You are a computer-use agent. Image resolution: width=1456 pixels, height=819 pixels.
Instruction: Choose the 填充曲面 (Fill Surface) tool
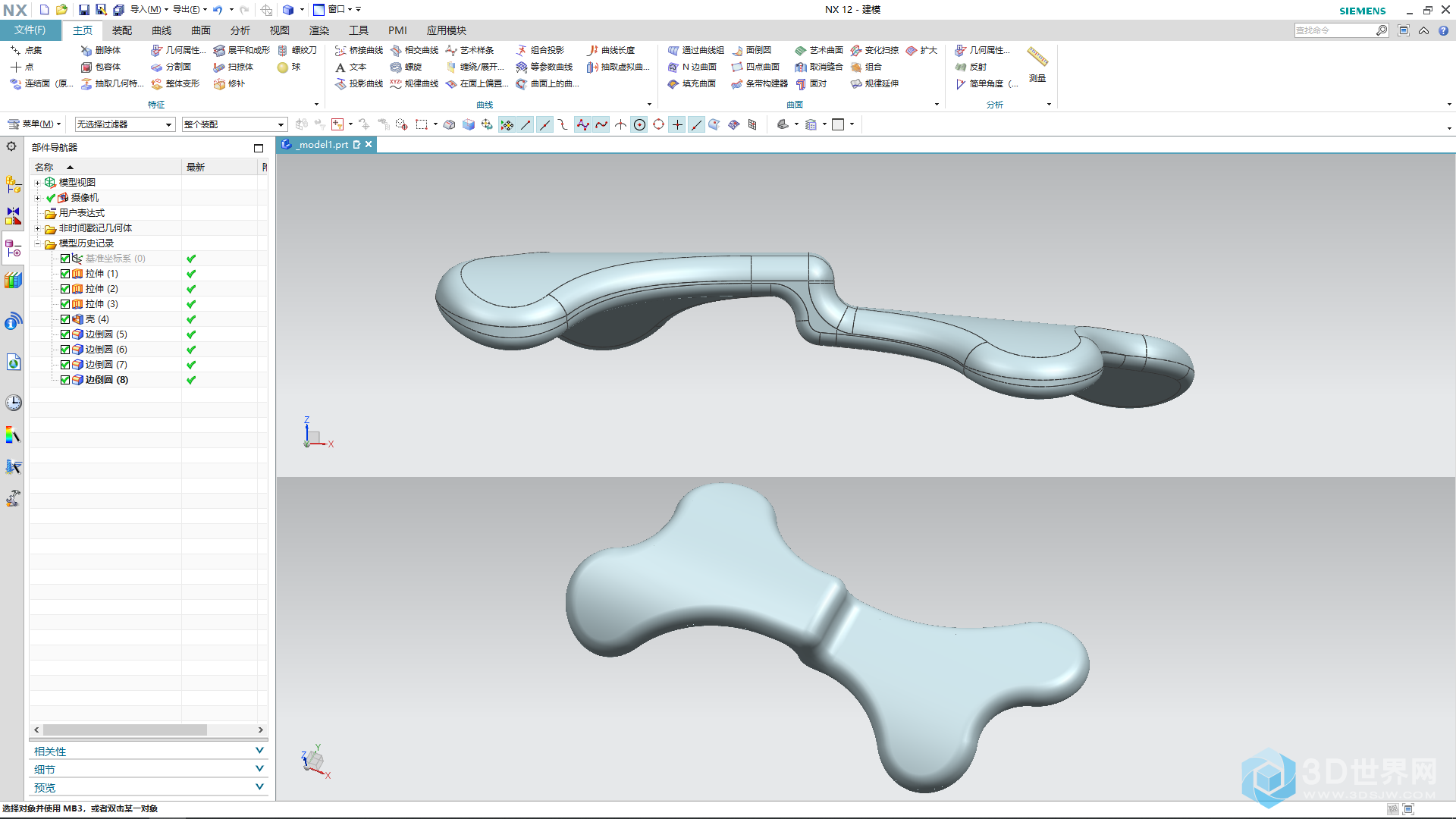(692, 83)
